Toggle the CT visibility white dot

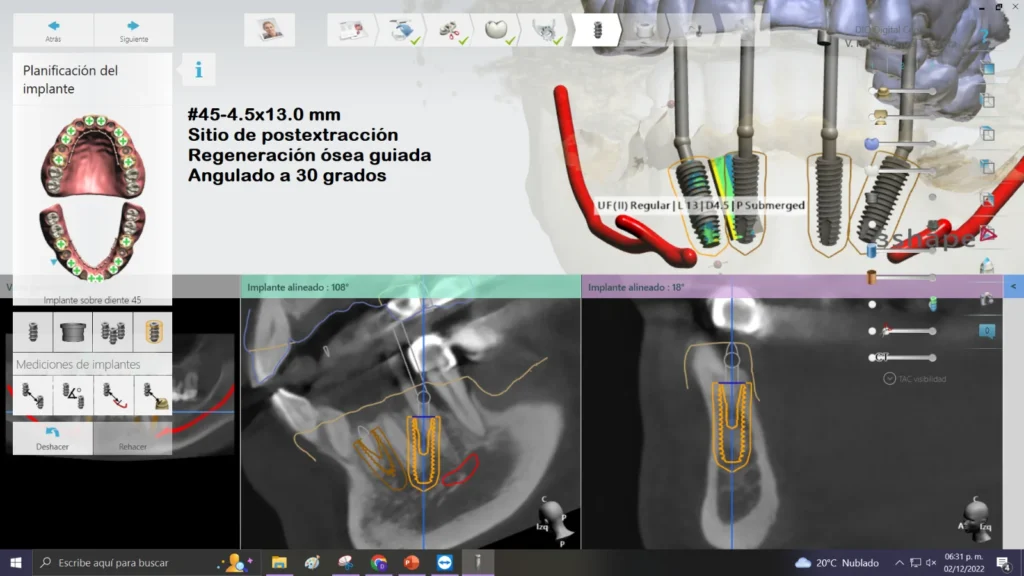(872, 357)
